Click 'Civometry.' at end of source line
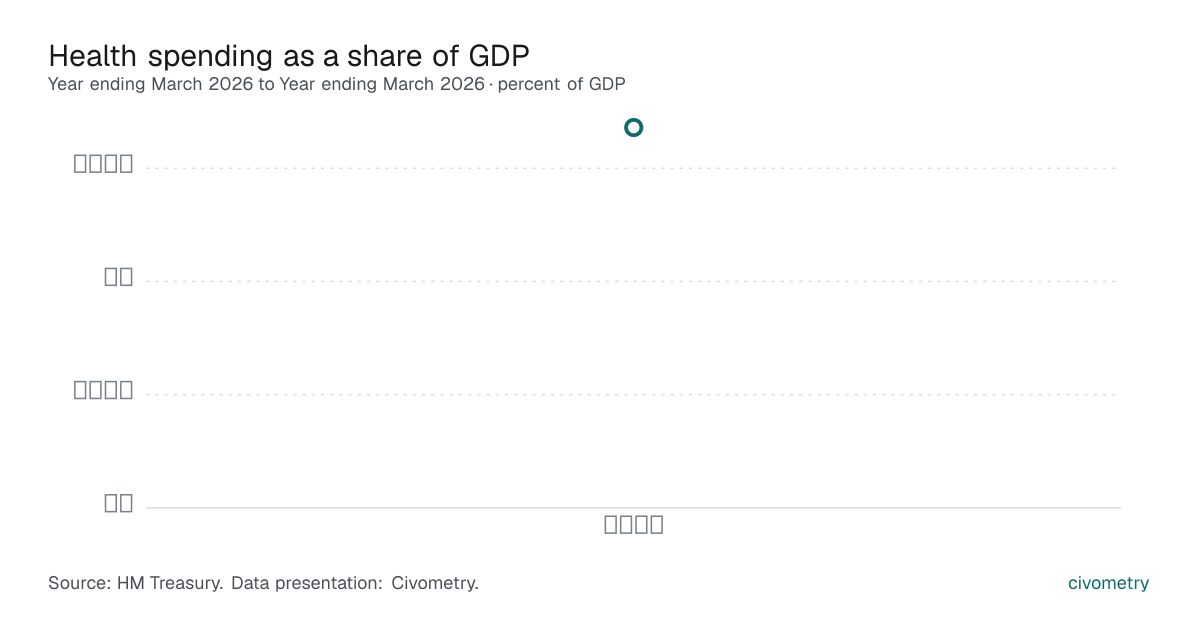The height and width of the screenshot is (630, 1200). tap(435, 583)
